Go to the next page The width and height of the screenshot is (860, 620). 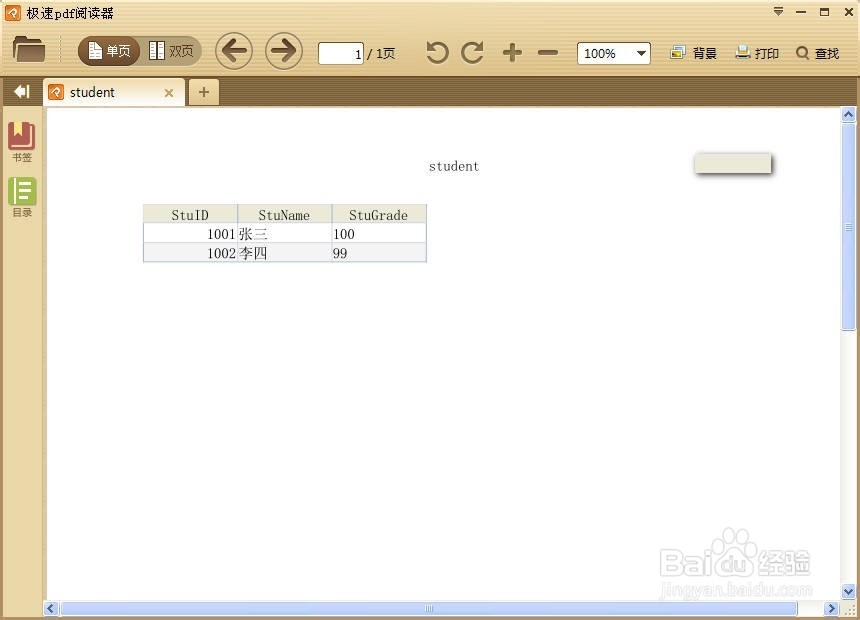click(281, 51)
